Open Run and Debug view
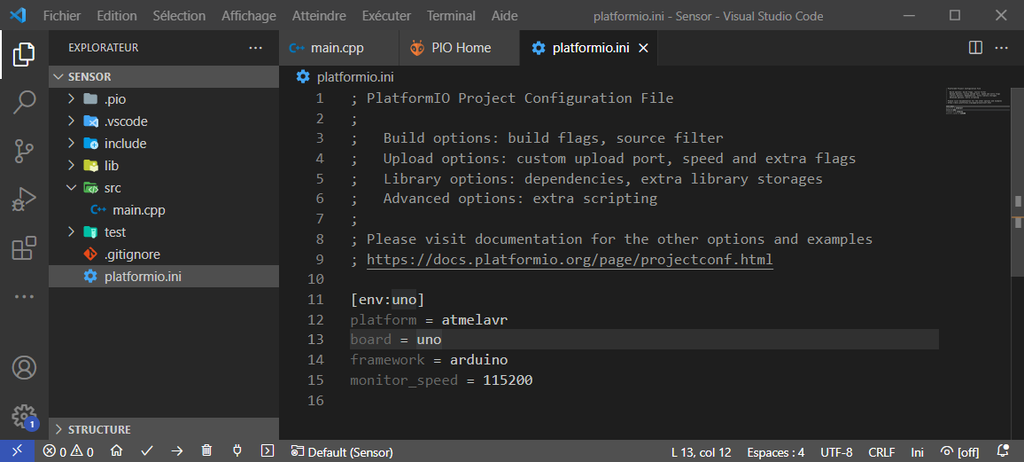Viewport: 1024px width, 462px height. [x=24, y=199]
